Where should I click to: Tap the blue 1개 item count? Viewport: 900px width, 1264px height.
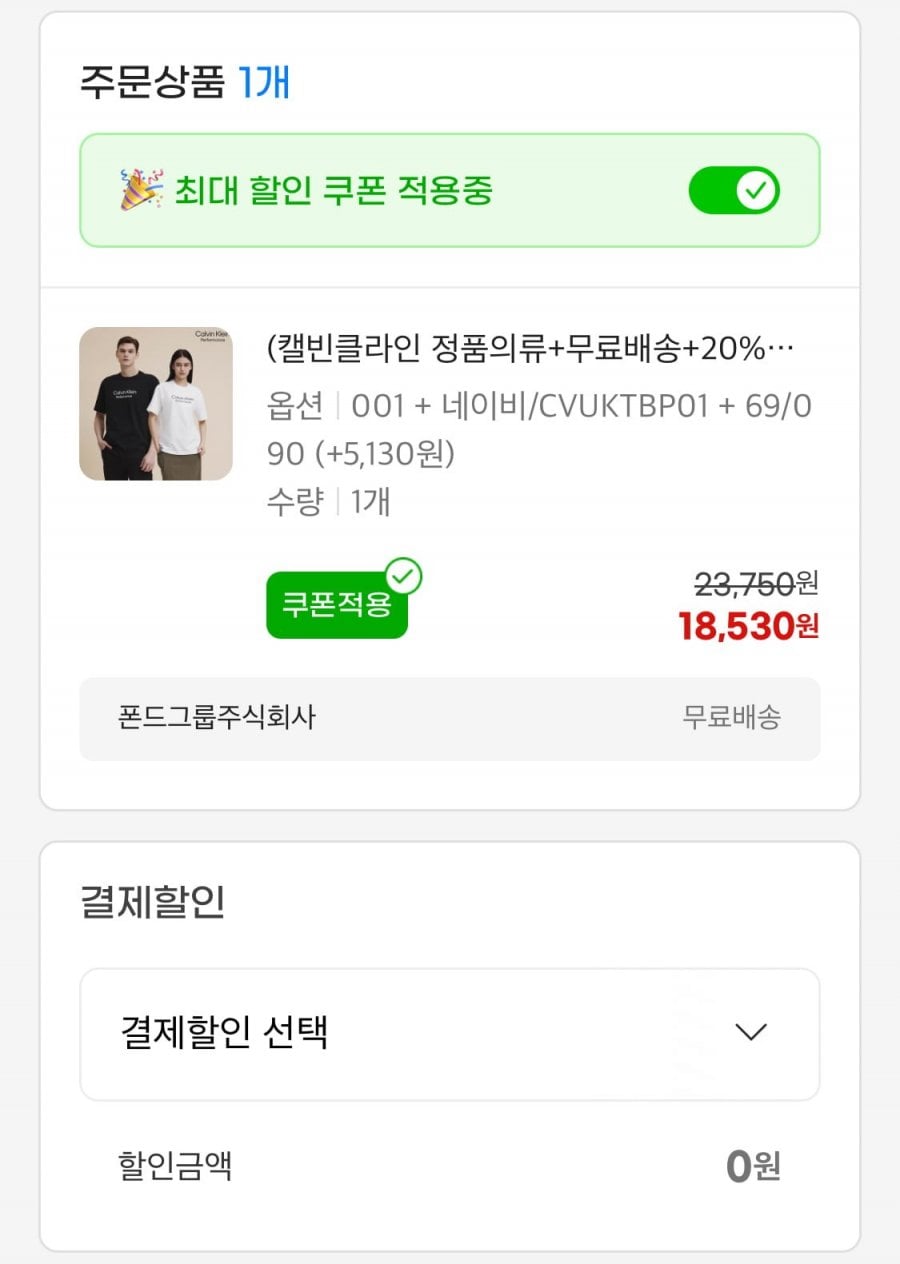264,82
